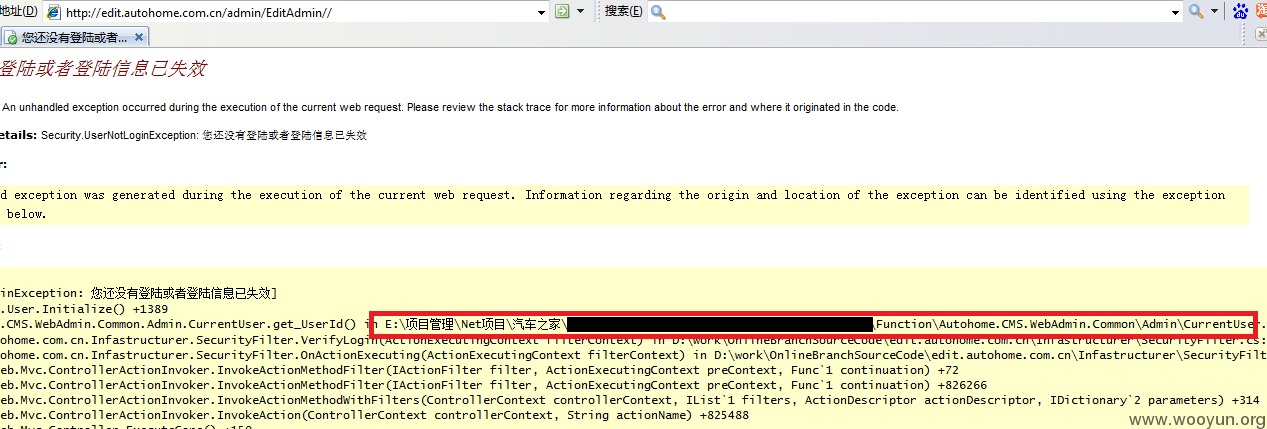The image size is (1267, 429).
Task: Click the 地址(D) address label
Action: point(18,12)
